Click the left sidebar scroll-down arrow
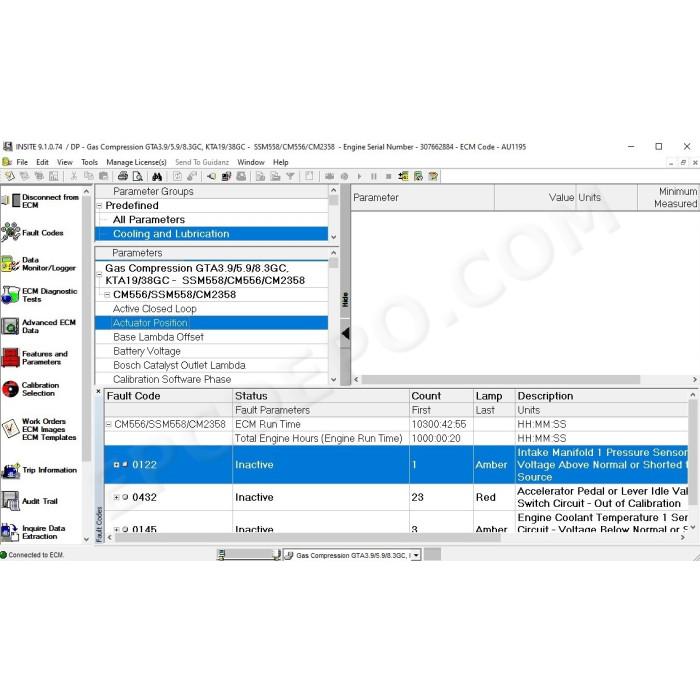Screen dimensions: 700x700 click(x=87, y=539)
